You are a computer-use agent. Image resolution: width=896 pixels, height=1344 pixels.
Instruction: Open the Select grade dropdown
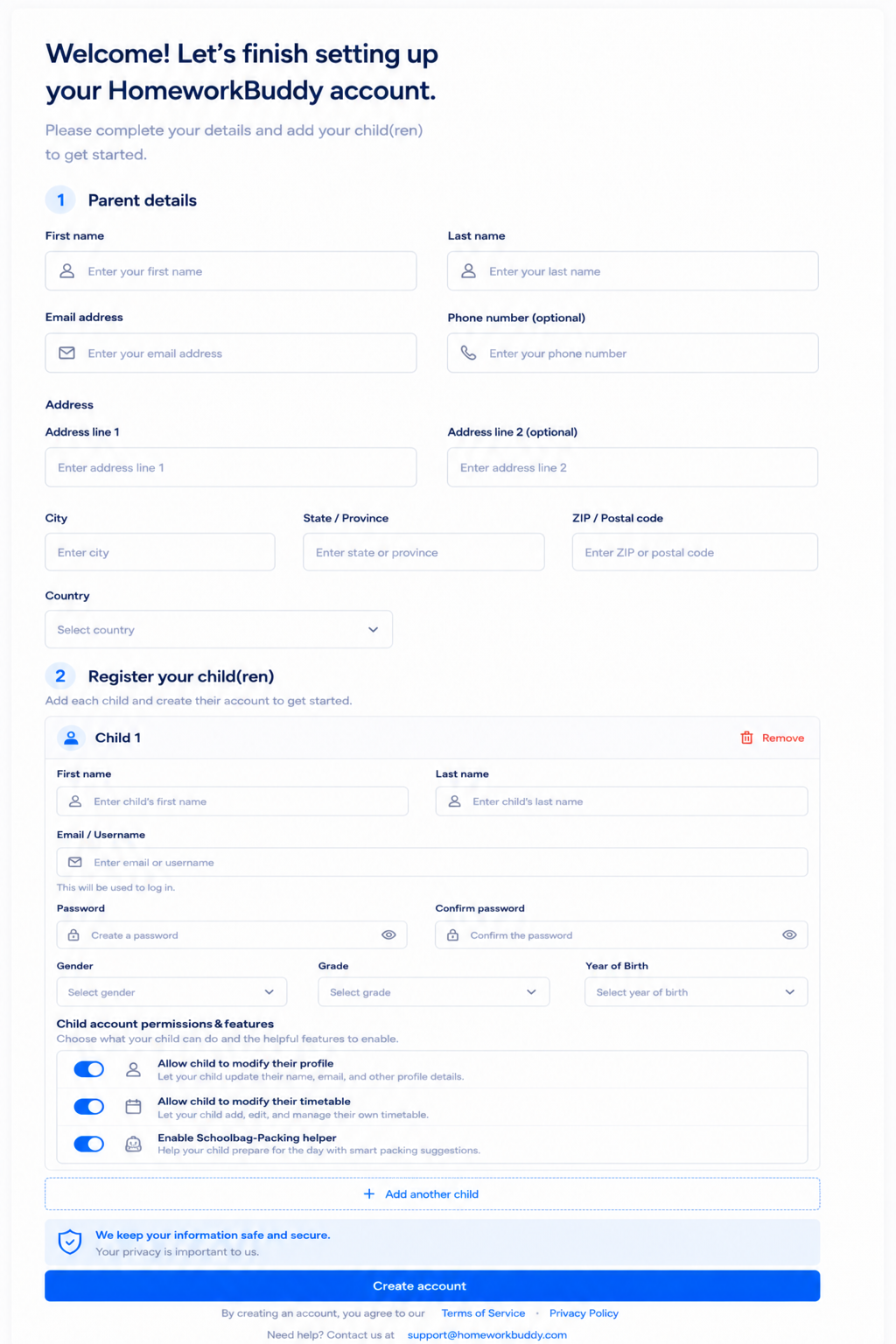click(434, 992)
